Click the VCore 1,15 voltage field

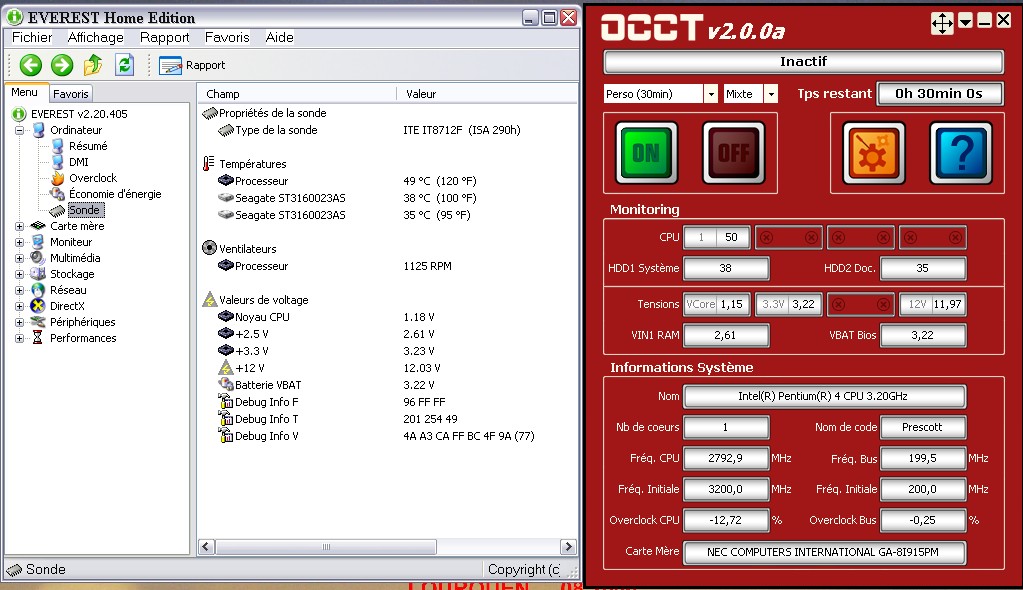coord(716,304)
